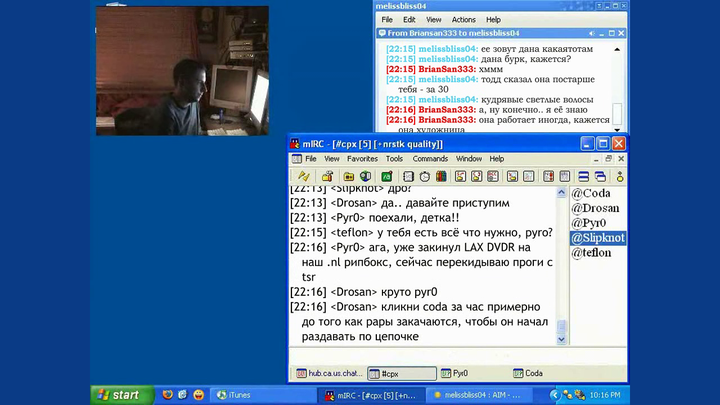This screenshot has height=405, width=720.
Task: Click the webcam video thumbnail
Action: [182, 71]
